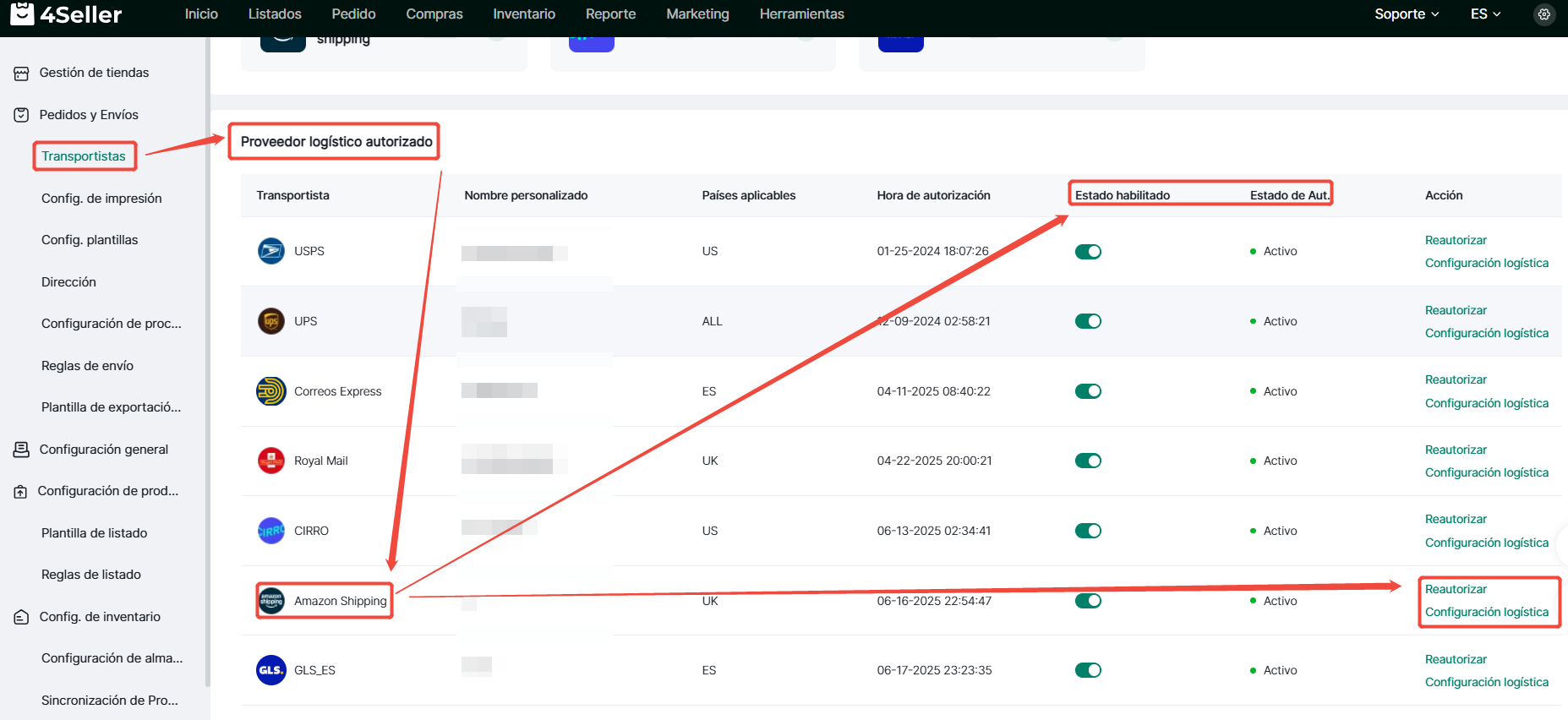Open the Marketing menu
Viewport: 1568px width, 720px height.
pos(697,14)
